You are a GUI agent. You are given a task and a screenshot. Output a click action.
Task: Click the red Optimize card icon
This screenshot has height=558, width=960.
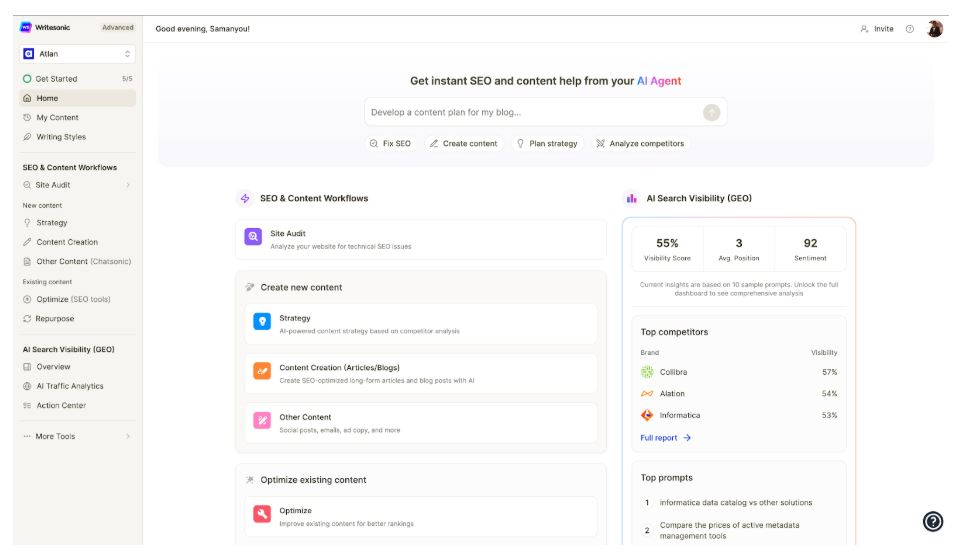pyautogui.click(x=262, y=514)
